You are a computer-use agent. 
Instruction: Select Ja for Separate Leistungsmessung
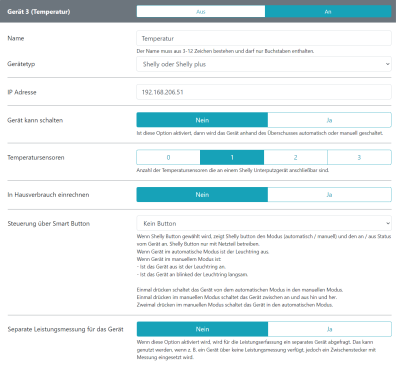pyautogui.click(x=329, y=329)
